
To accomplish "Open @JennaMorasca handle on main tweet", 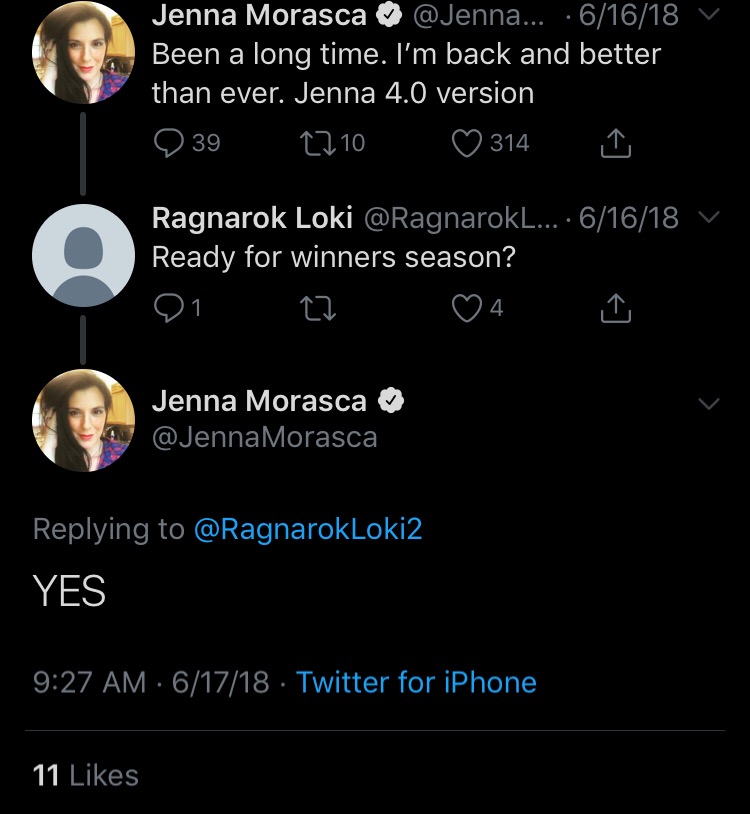I will [x=265, y=437].
